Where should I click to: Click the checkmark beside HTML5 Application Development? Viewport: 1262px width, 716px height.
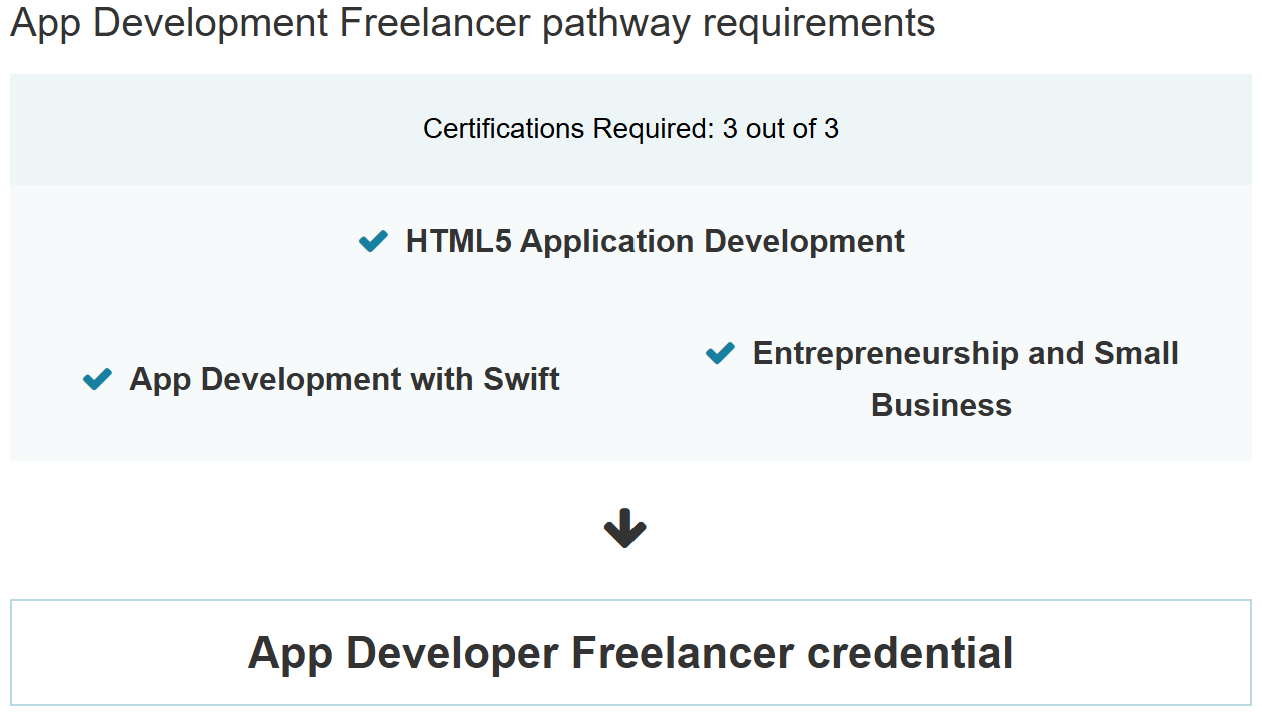click(x=373, y=241)
